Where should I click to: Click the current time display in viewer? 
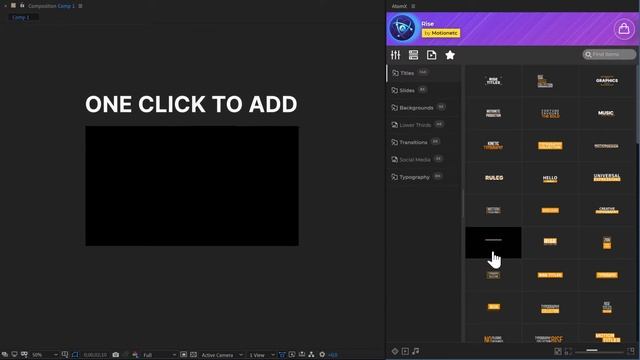(x=95, y=355)
